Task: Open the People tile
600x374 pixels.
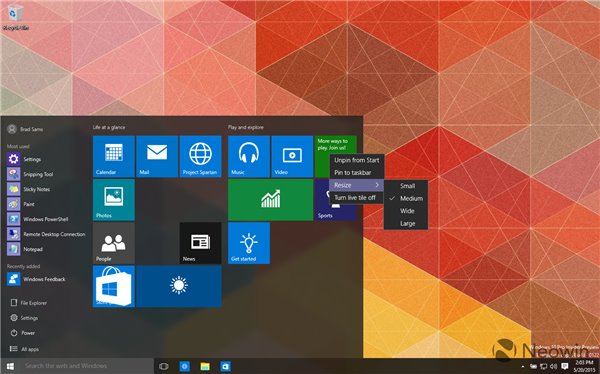Action: click(114, 243)
